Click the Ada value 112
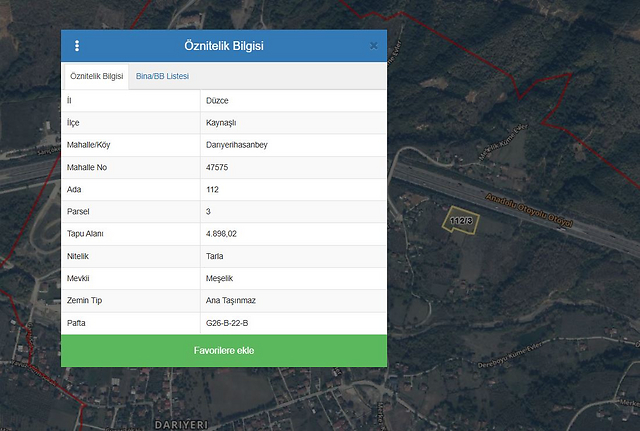 (x=212, y=189)
